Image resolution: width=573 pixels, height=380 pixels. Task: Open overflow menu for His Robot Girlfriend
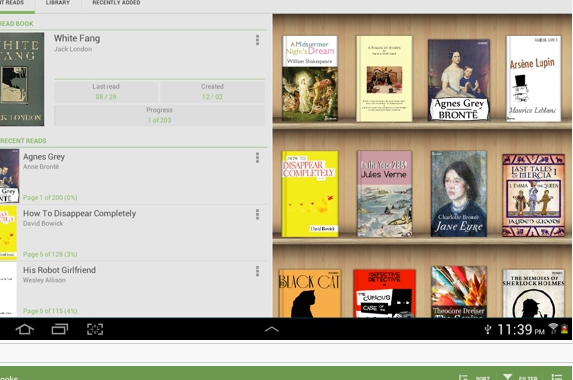(x=257, y=271)
